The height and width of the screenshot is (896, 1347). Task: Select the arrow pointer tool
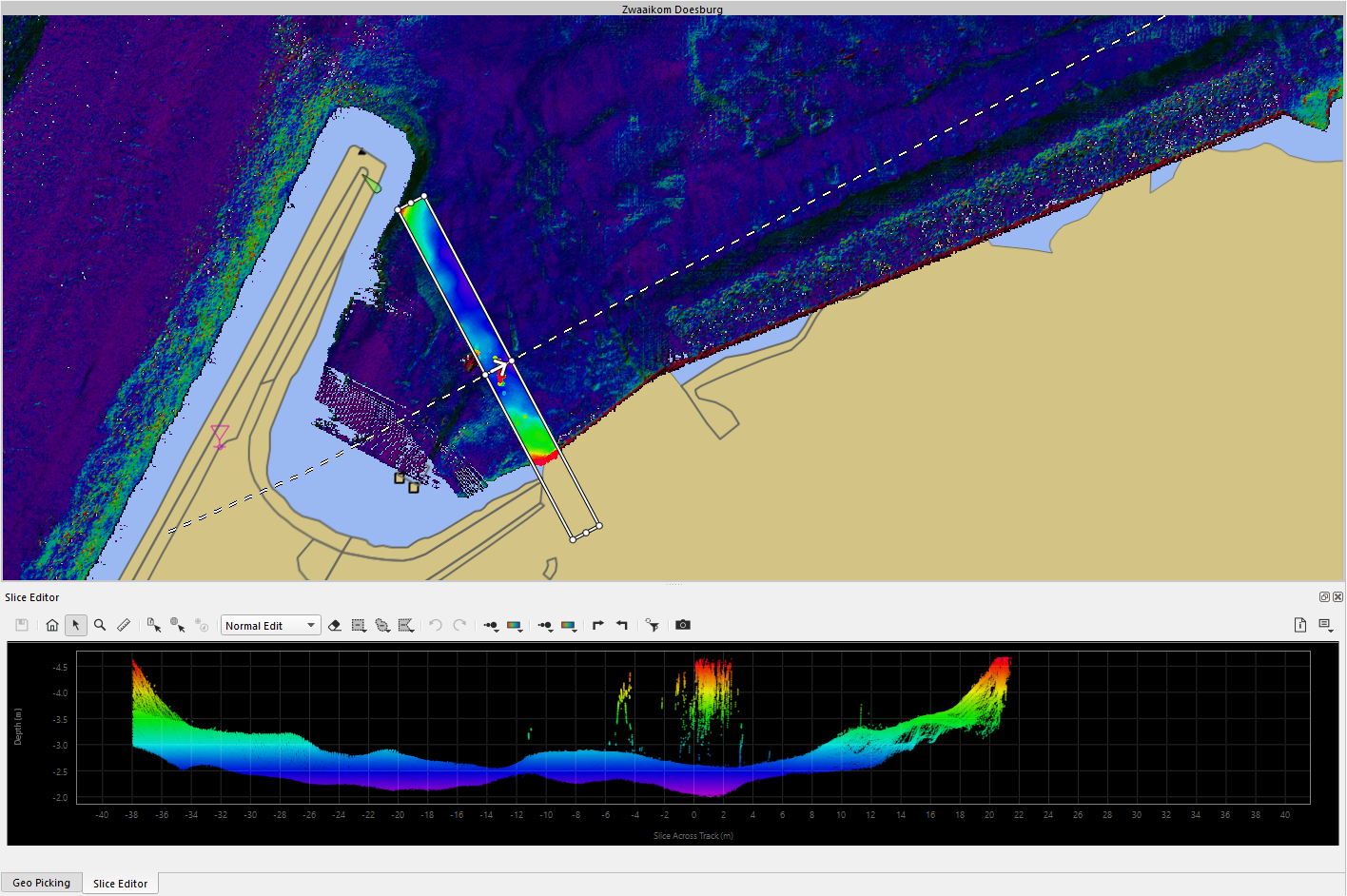pos(76,625)
